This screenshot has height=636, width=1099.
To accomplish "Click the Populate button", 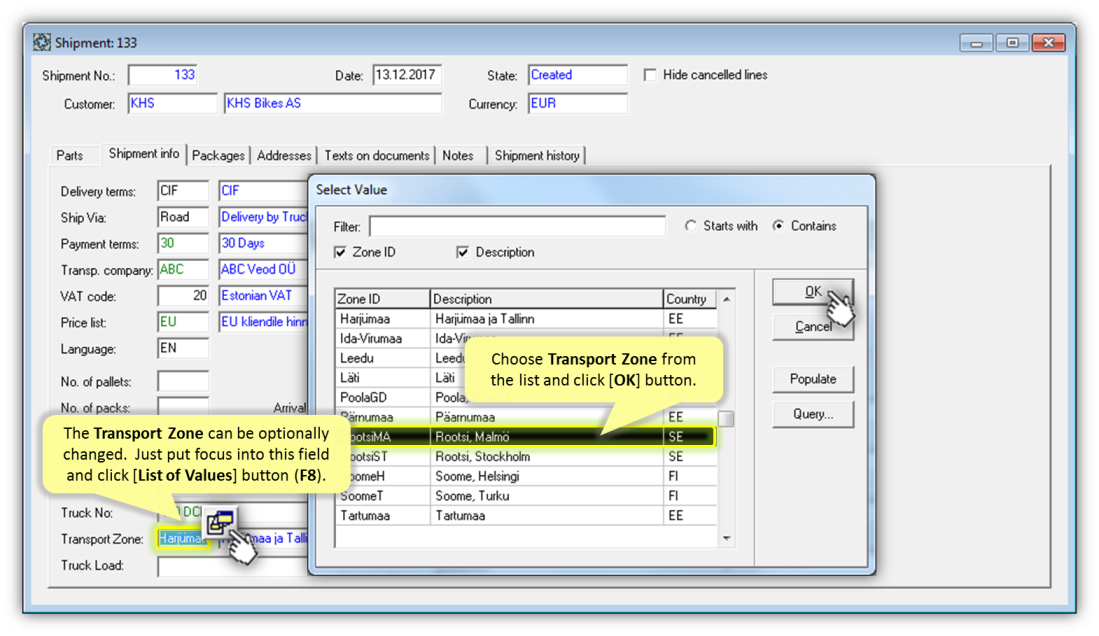I will [x=812, y=379].
